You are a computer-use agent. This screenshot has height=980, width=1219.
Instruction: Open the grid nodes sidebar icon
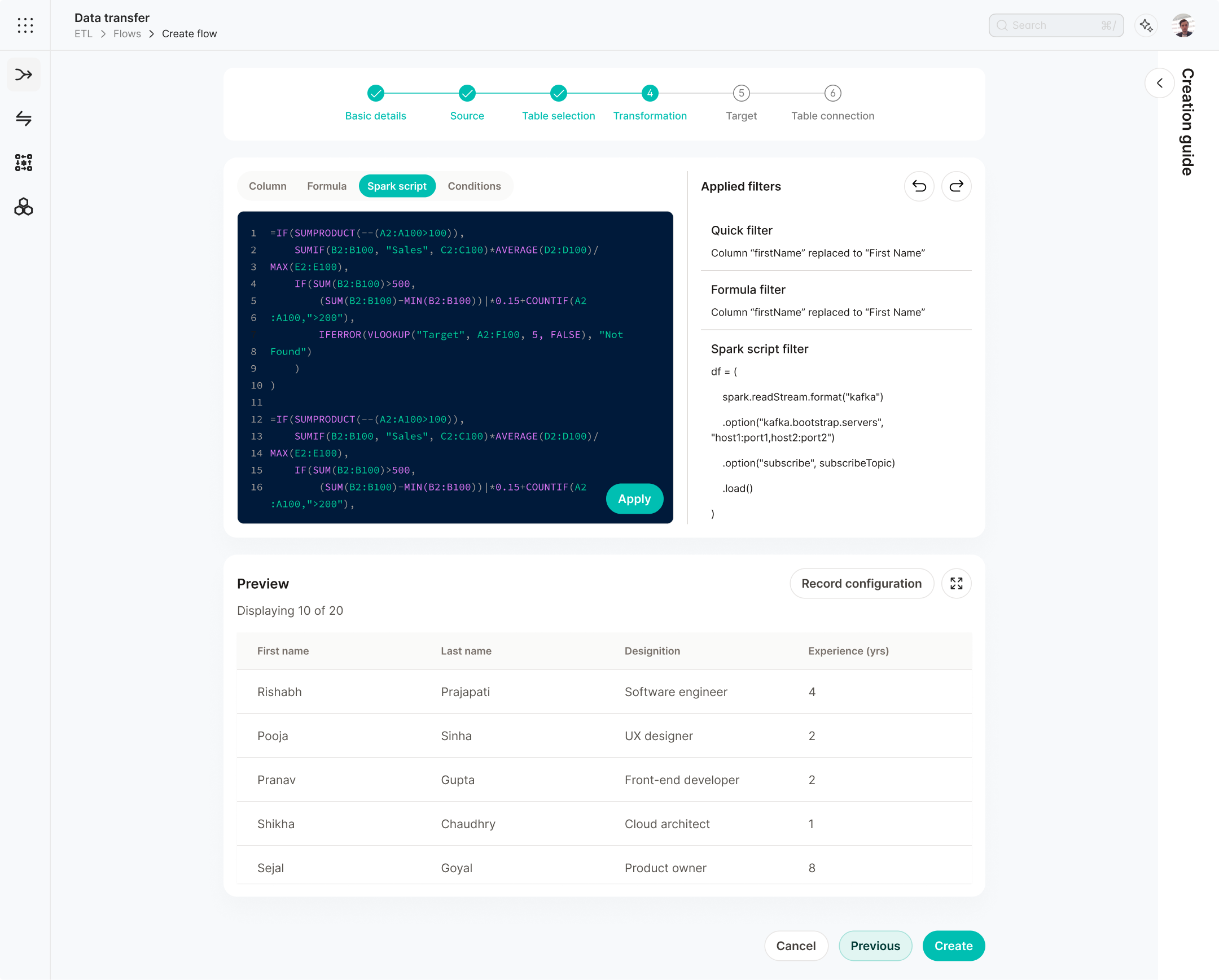point(24,163)
